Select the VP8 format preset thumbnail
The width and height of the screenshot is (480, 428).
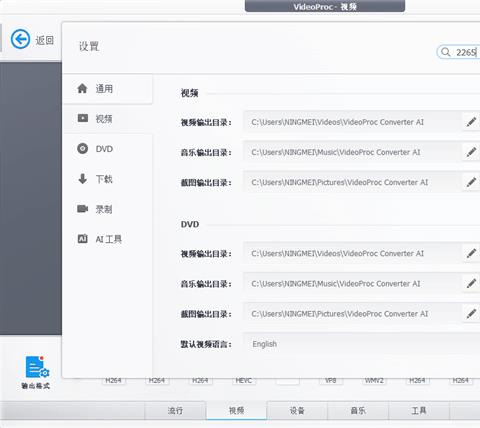[330, 381]
